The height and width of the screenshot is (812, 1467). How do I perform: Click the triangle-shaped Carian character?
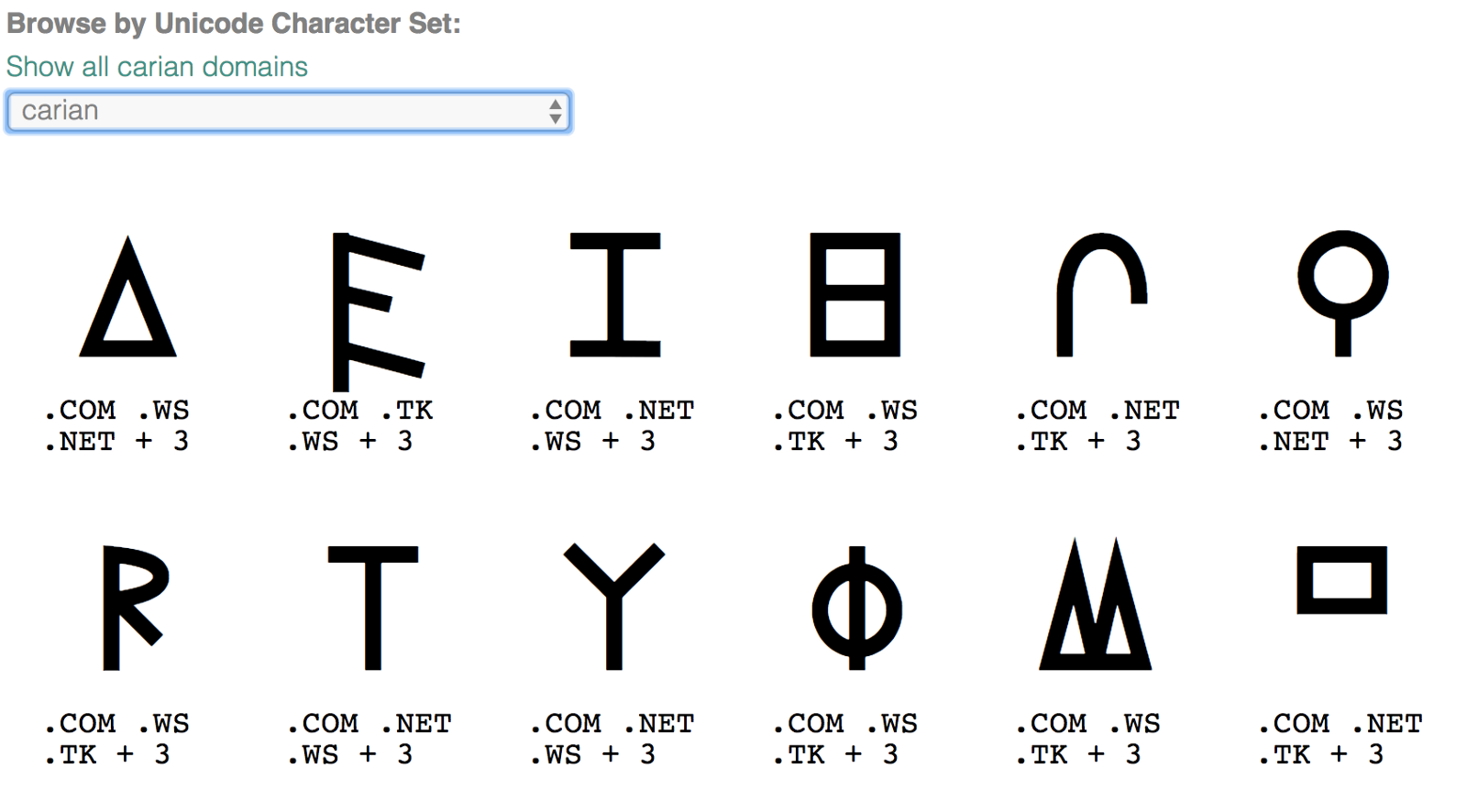click(x=127, y=296)
